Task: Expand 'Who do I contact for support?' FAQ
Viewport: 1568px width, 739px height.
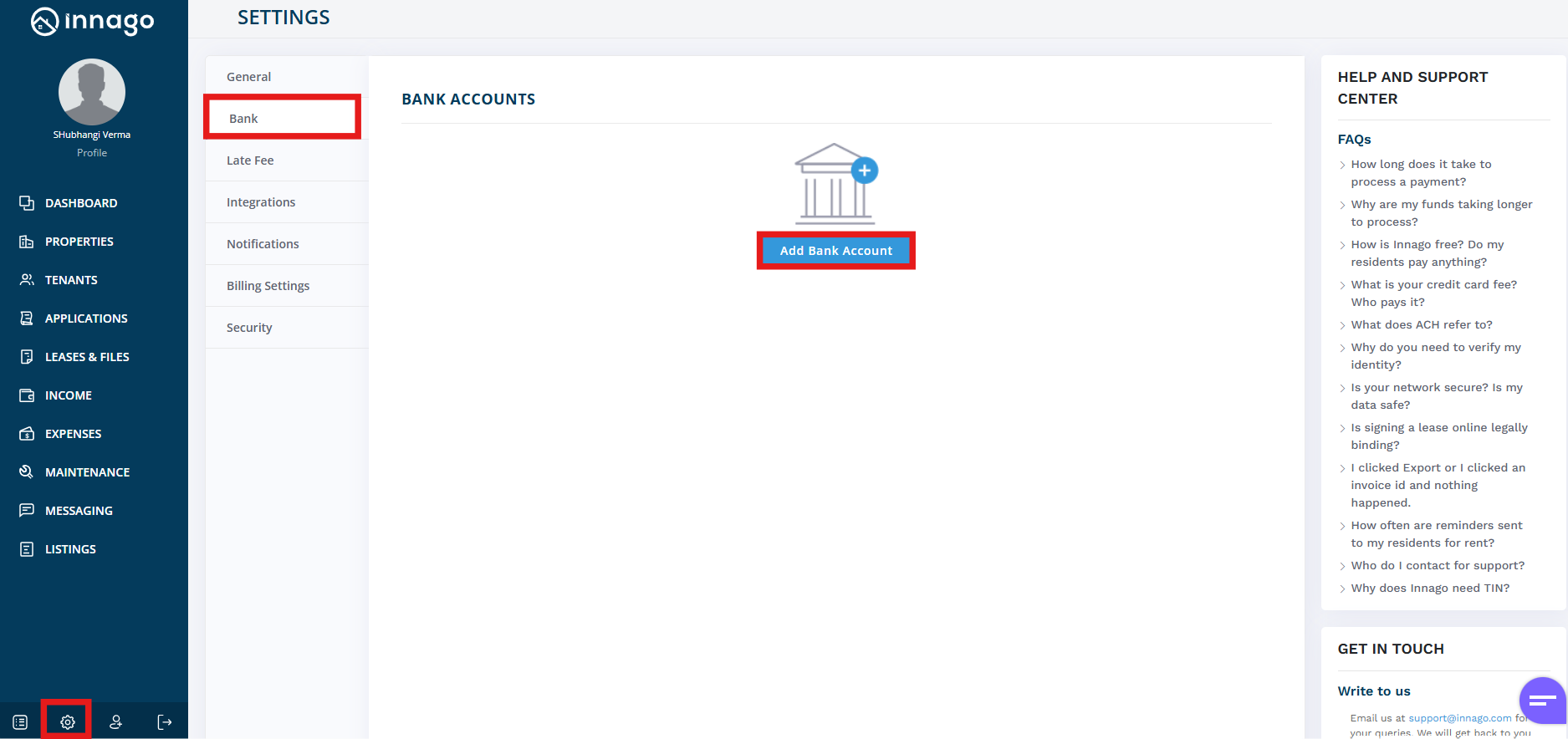Action: (1437, 565)
